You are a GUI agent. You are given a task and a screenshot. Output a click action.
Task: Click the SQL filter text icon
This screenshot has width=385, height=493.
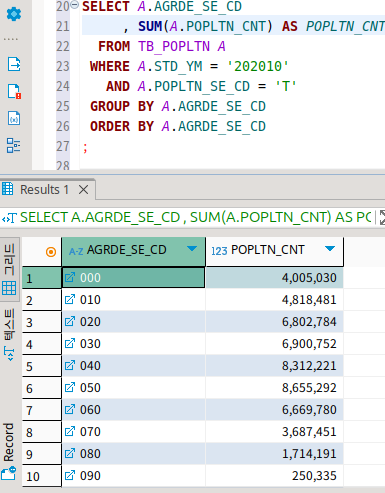pos(9,218)
